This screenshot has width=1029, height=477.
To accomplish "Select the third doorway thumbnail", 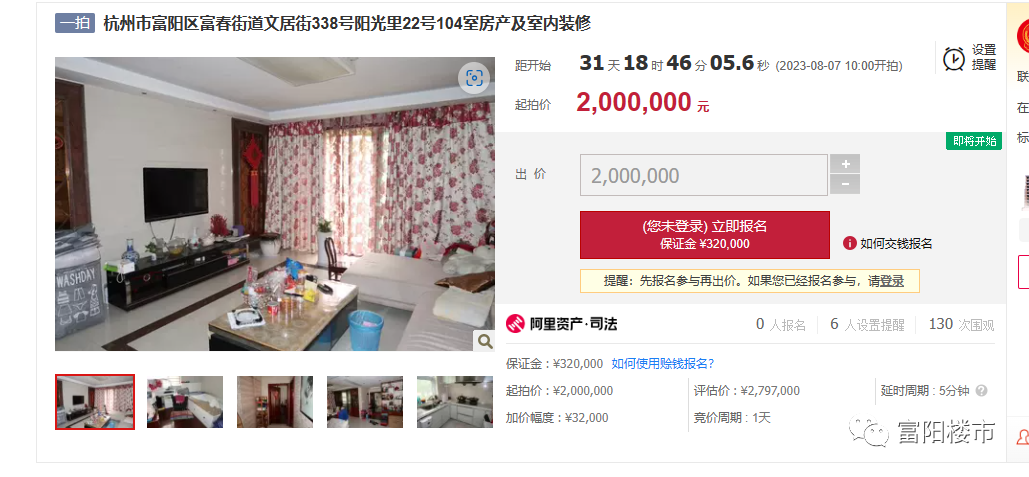I will pyautogui.click(x=275, y=402).
